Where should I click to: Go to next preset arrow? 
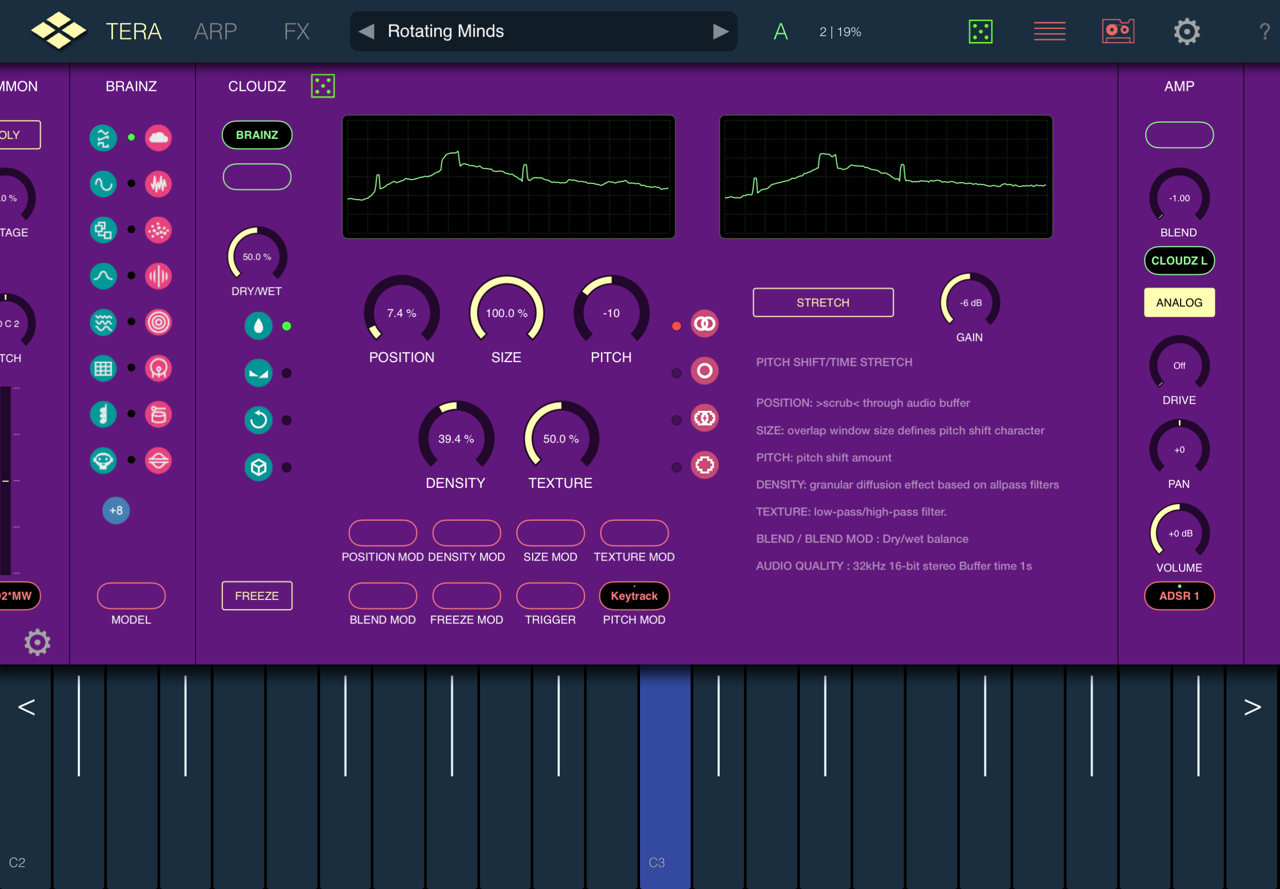pyautogui.click(x=720, y=32)
